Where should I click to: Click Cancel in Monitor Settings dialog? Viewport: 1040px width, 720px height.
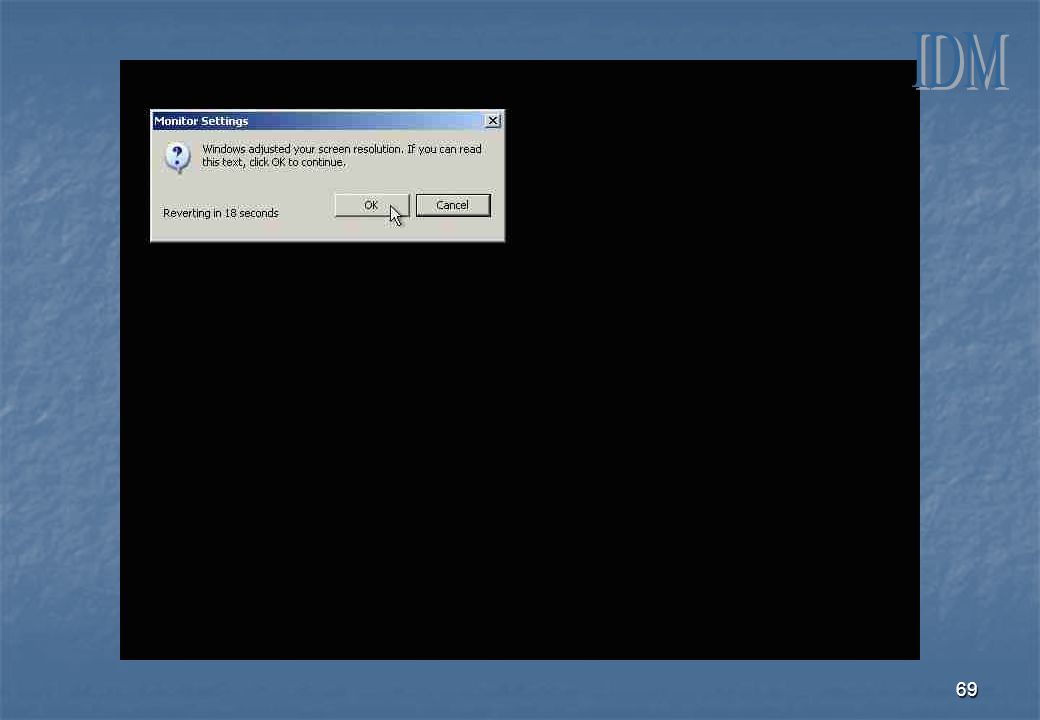point(453,206)
